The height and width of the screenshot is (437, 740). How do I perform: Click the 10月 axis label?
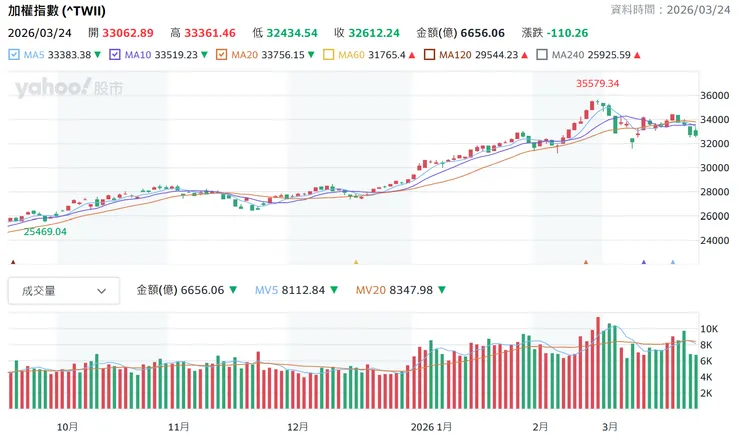tap(67, 427)
